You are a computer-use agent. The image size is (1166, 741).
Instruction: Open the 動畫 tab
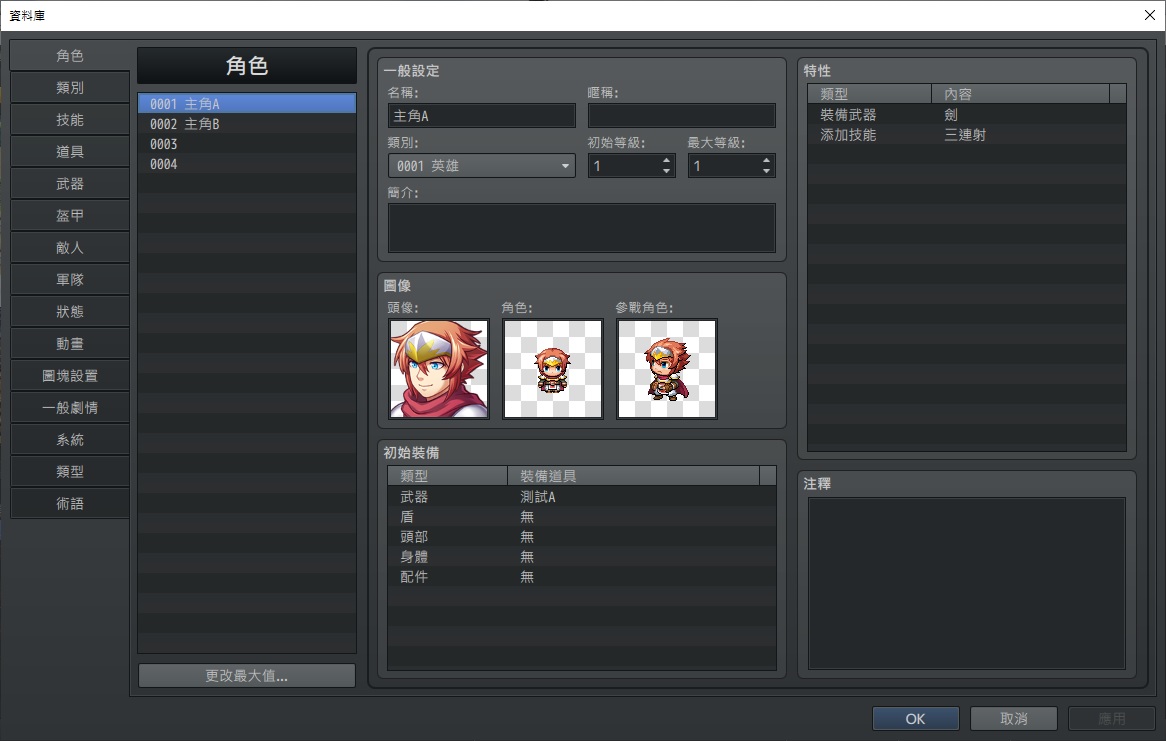[x=70, y=344]
